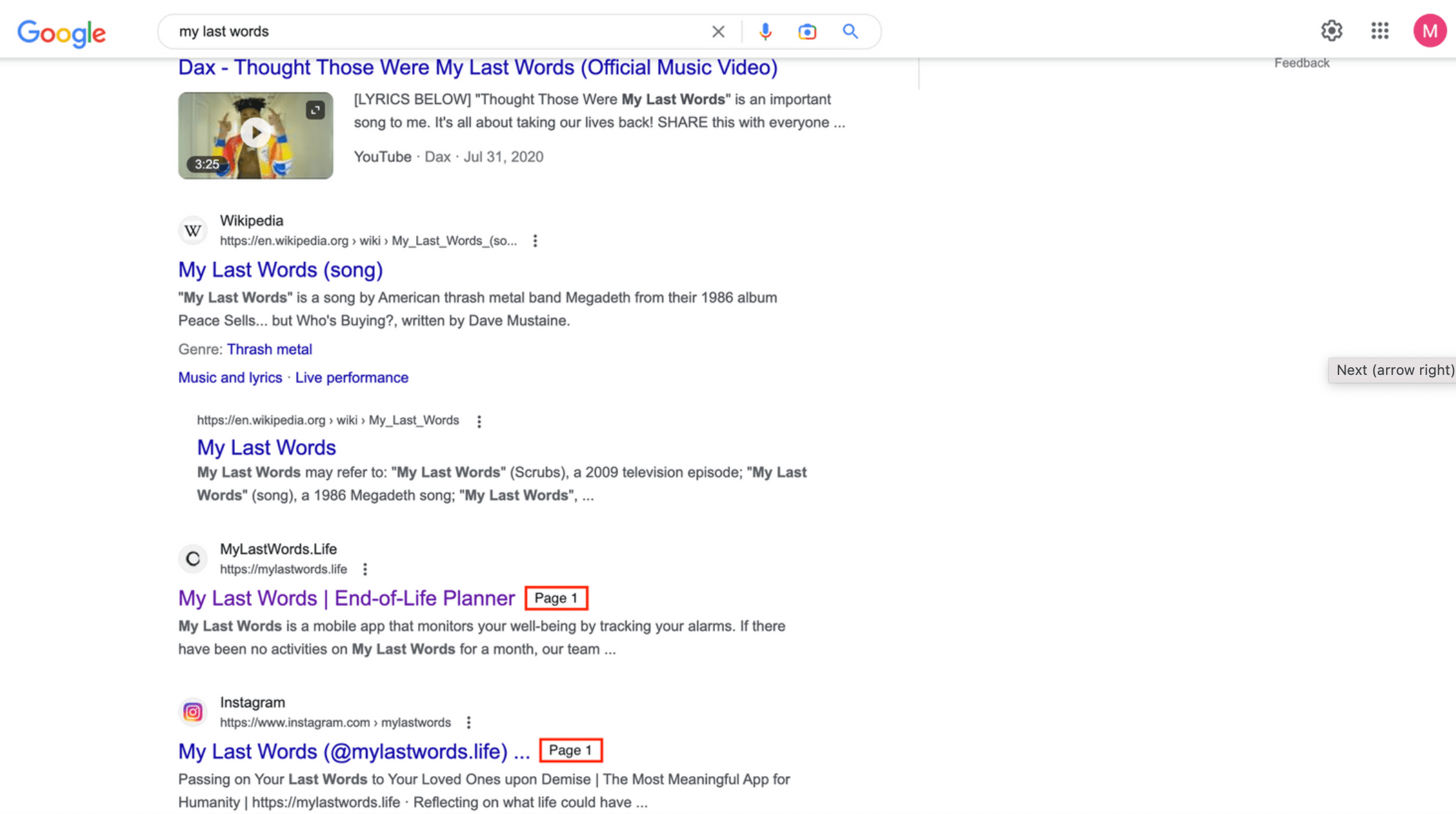Open My Last Words (@mylastwords.life) Instagram result

click(x=354, y=751)
